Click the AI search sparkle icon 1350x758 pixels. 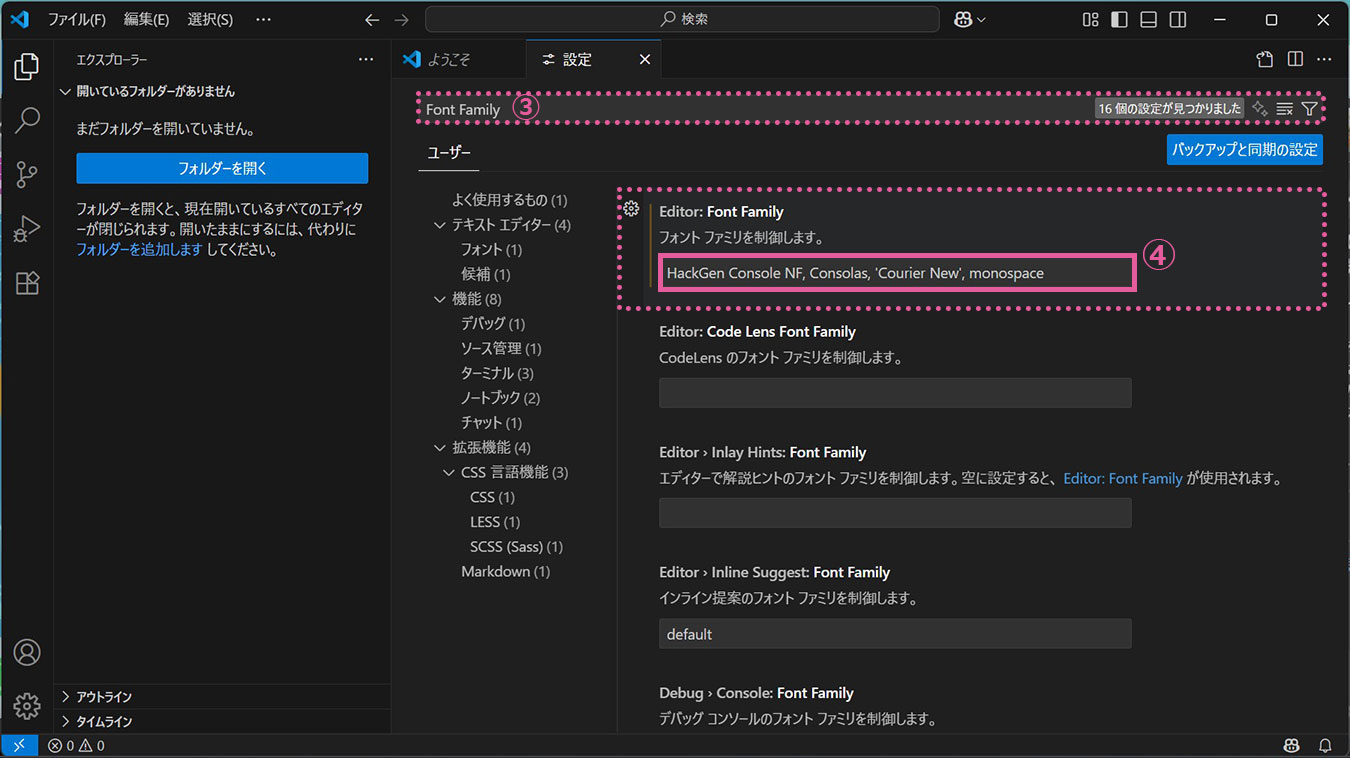(x=1260, y=109)
